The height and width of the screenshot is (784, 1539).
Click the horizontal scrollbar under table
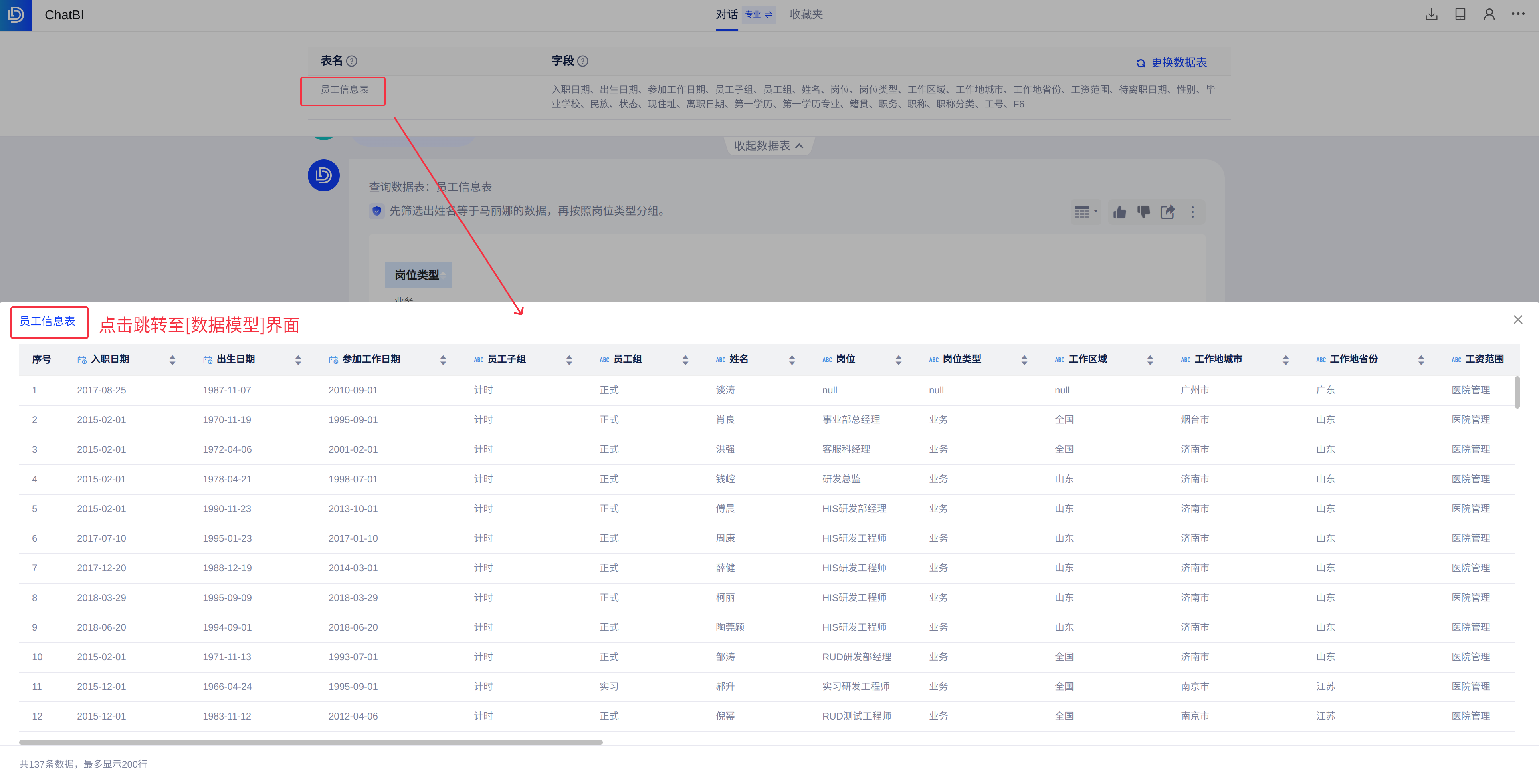[x=311, y=742]
